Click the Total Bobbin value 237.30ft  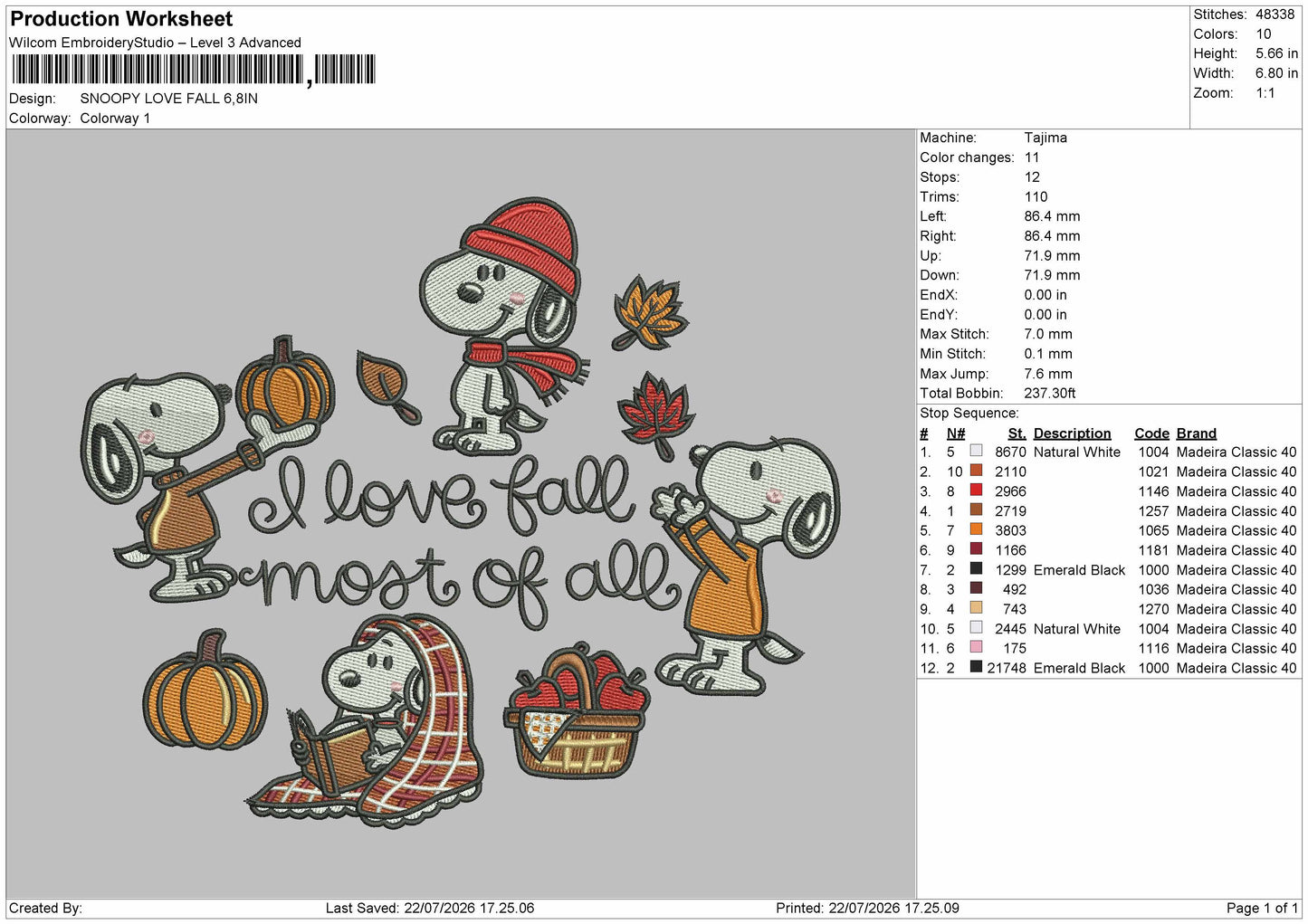click(x=1050, y=394)
